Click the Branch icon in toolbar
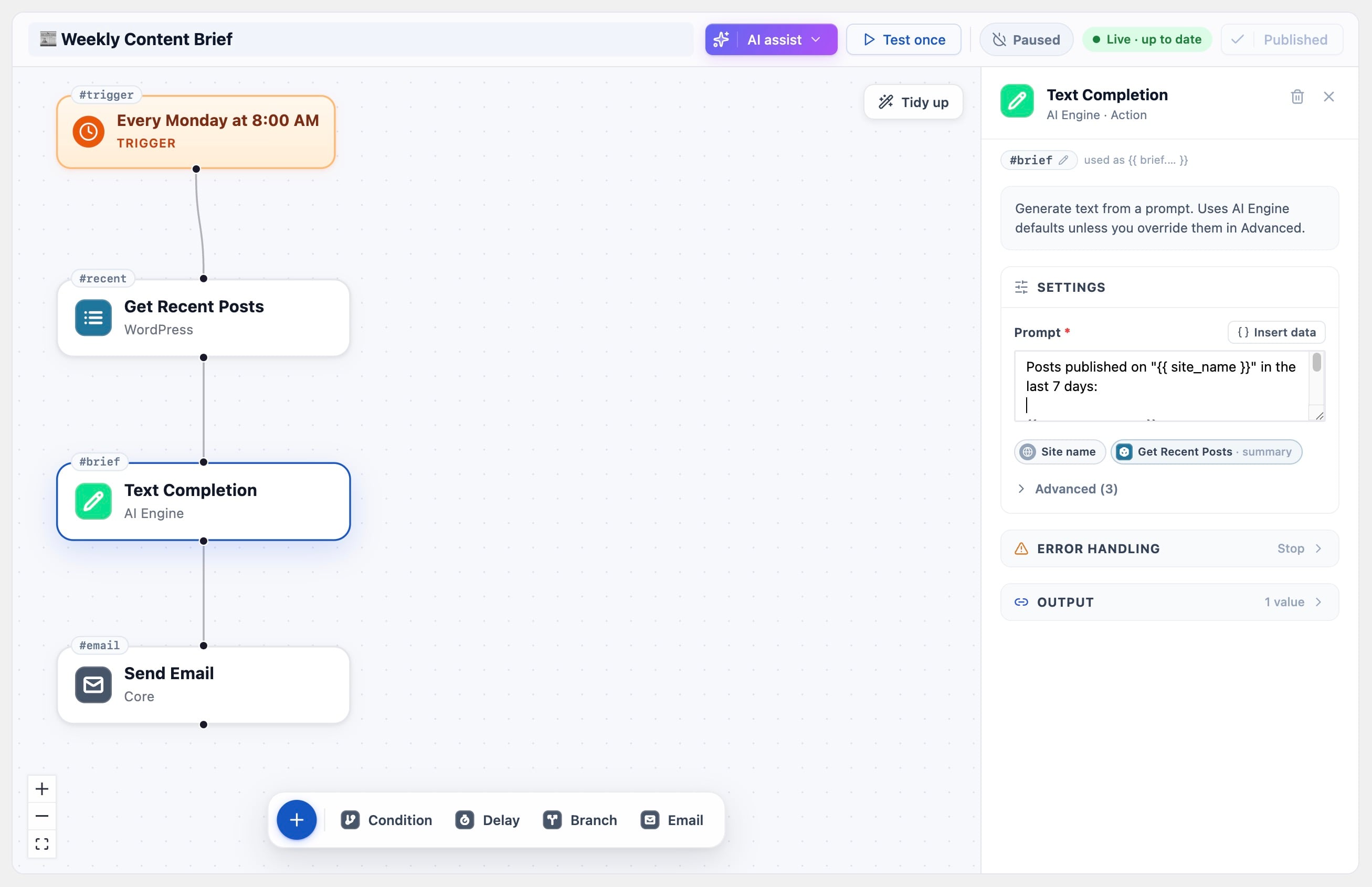The width and height of the screenshot is (1372, 887). (x=552, y=820)
